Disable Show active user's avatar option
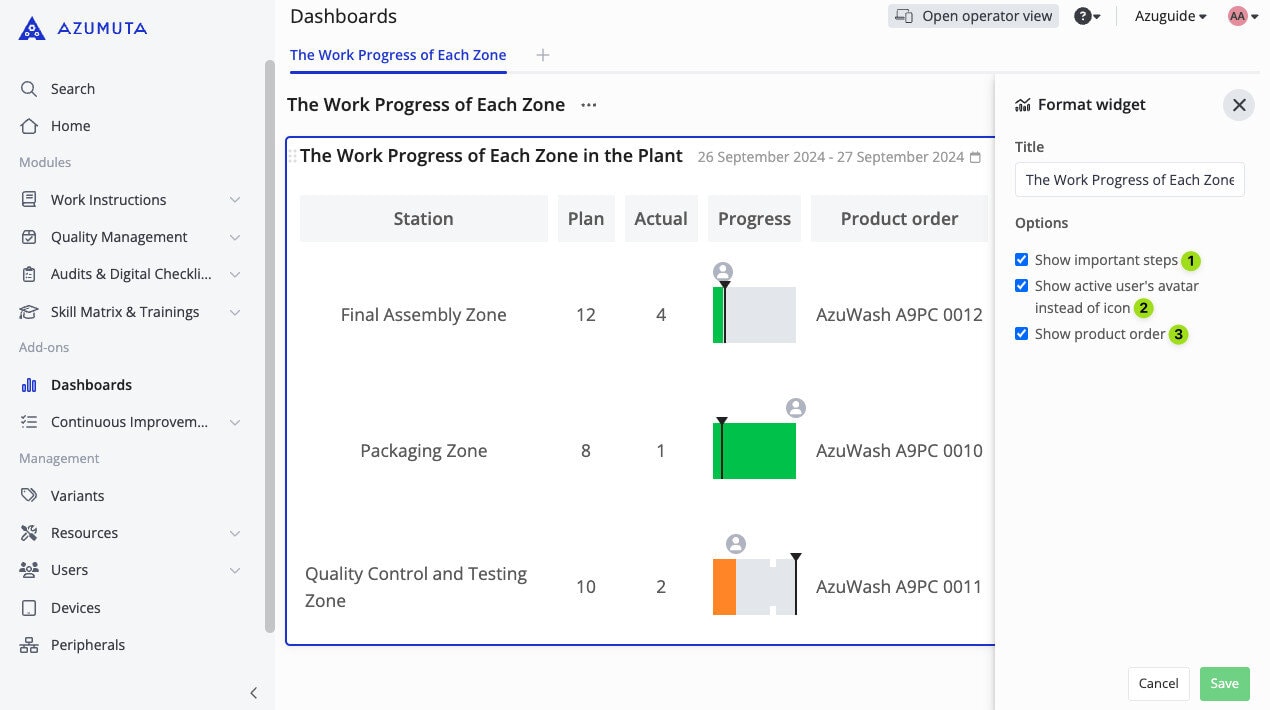 pos(1021,286)
